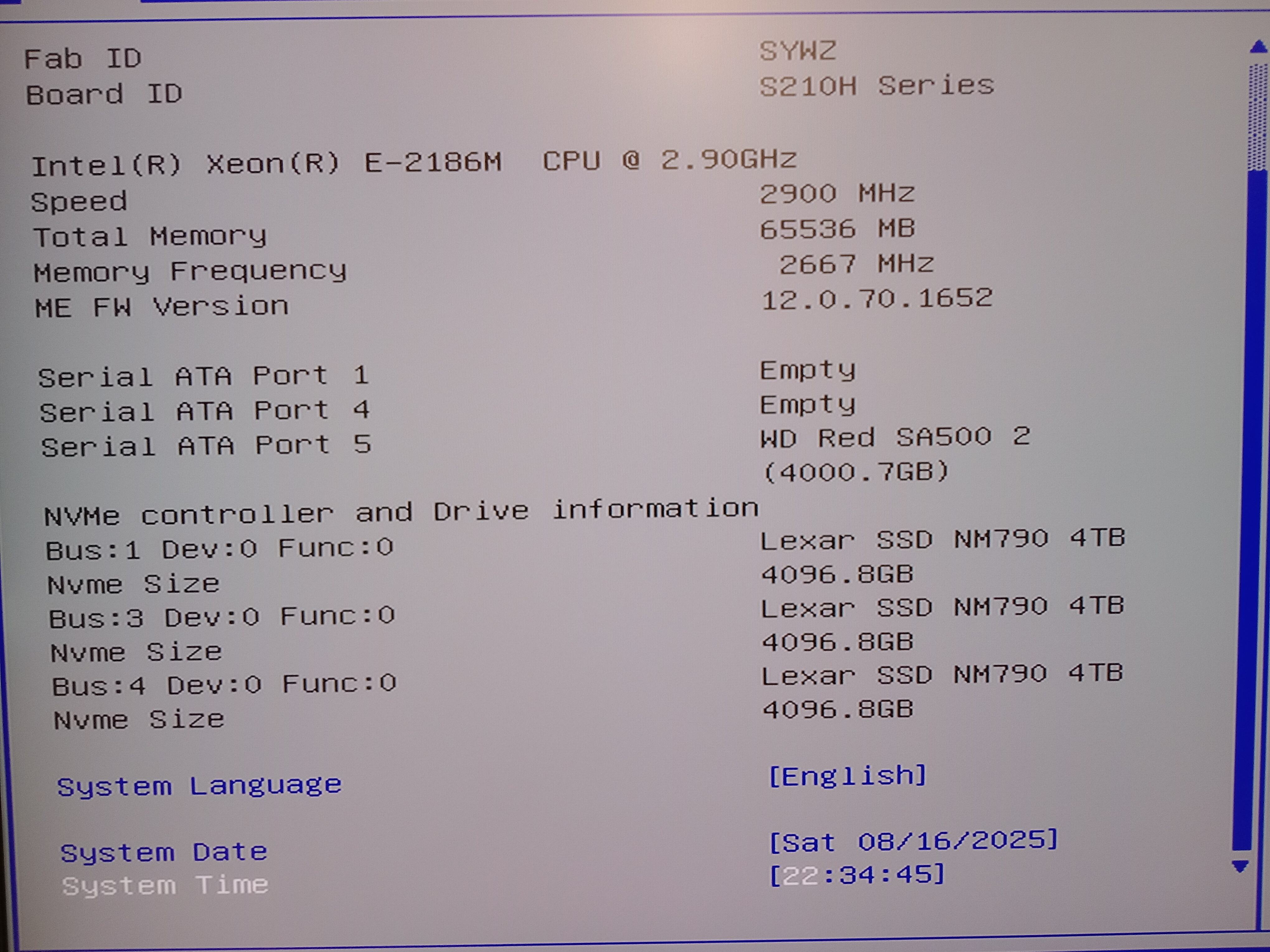Click the scroll down arrow
Screen dimensions: 1270x952
pos(1241,866)
